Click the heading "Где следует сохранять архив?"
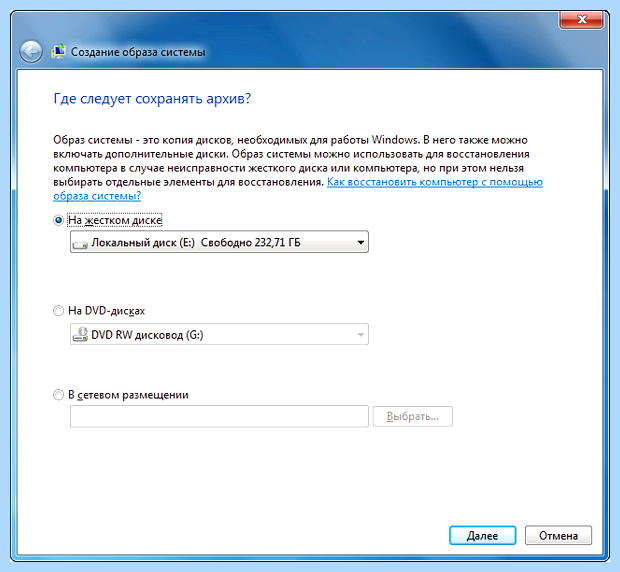Screen dimensions: 620x572 (x=152, y=98)
